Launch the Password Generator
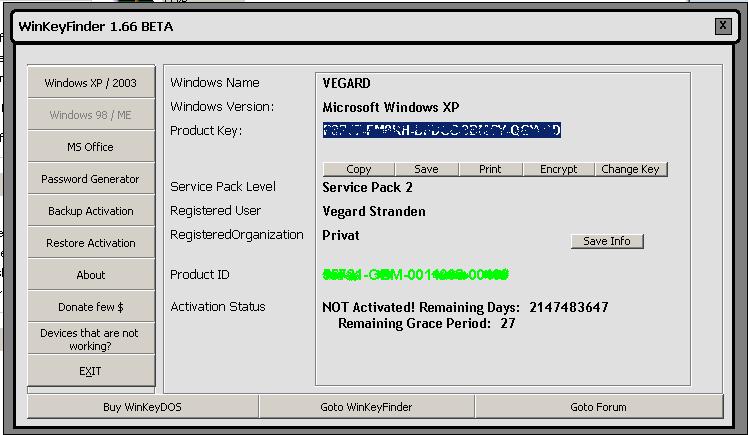 (91, 178)
